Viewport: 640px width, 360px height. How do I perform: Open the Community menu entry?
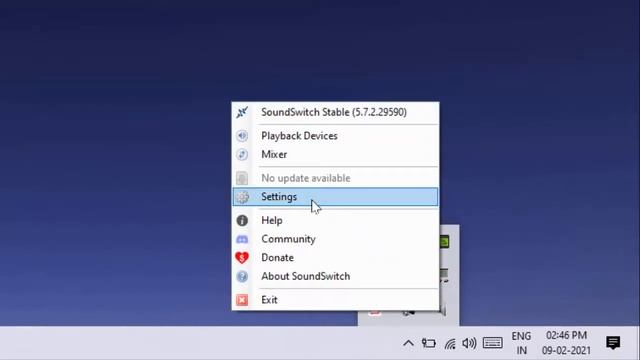(x=335, y=239)
